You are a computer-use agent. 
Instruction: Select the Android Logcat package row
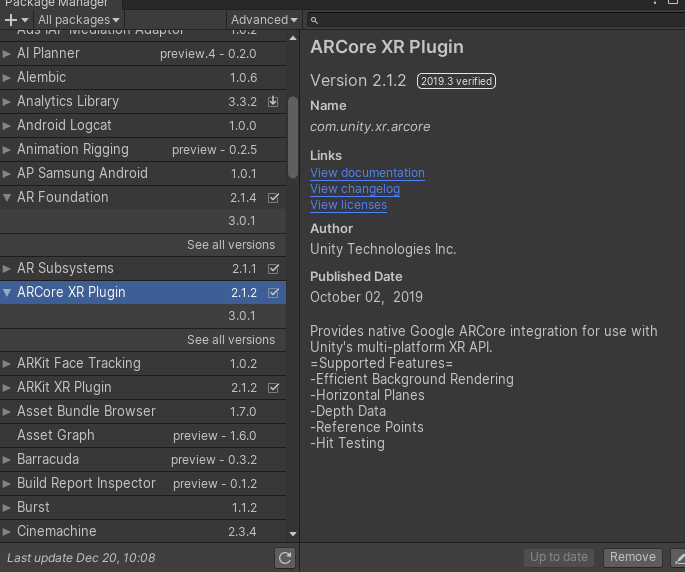(143, 126)
